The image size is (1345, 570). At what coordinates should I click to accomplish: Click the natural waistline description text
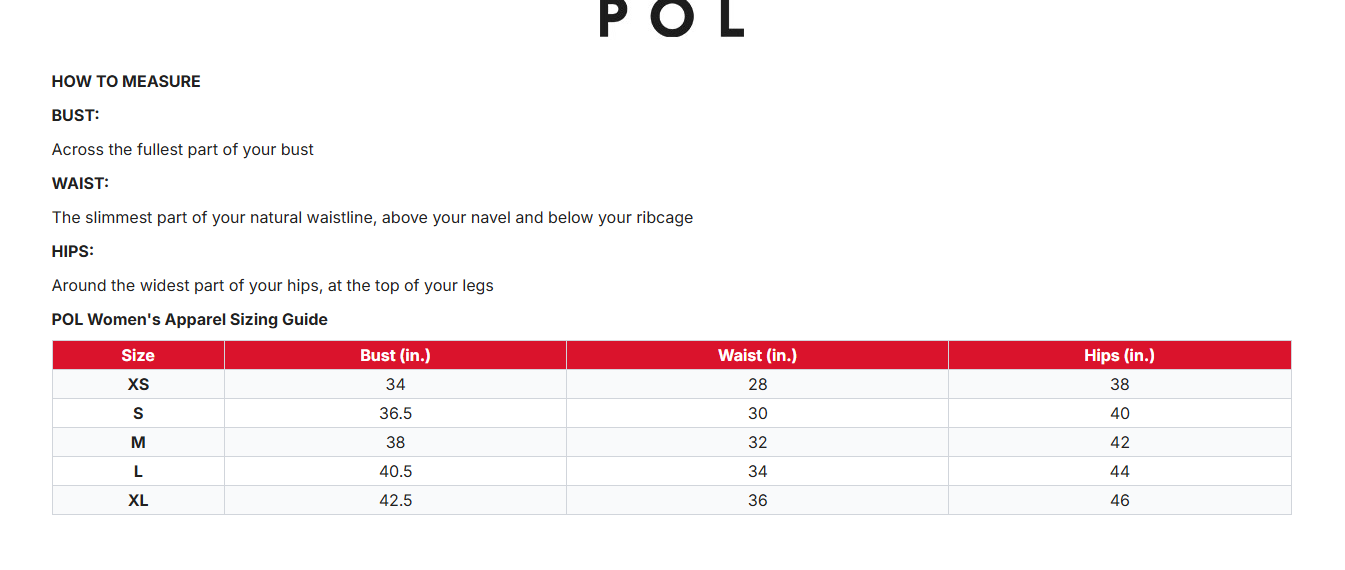point(372,218)
